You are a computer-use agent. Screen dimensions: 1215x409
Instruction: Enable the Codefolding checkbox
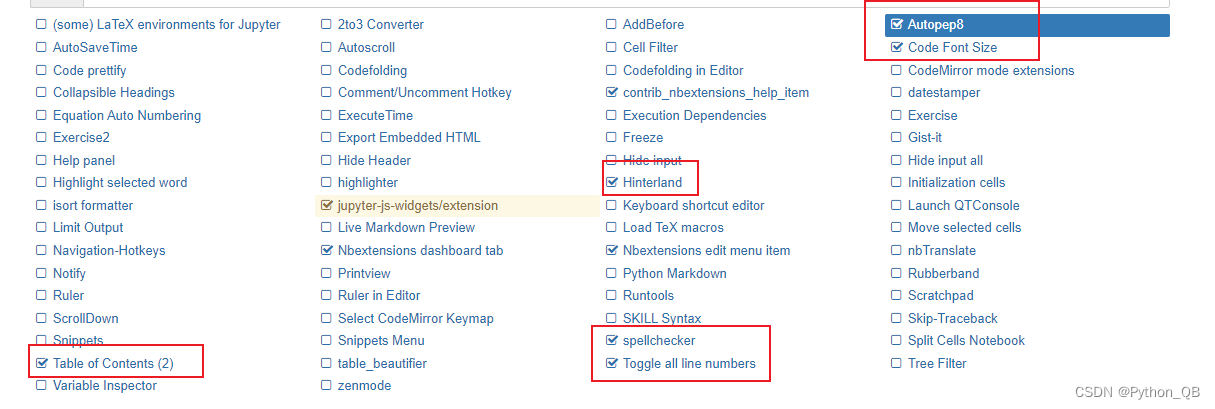326,70
